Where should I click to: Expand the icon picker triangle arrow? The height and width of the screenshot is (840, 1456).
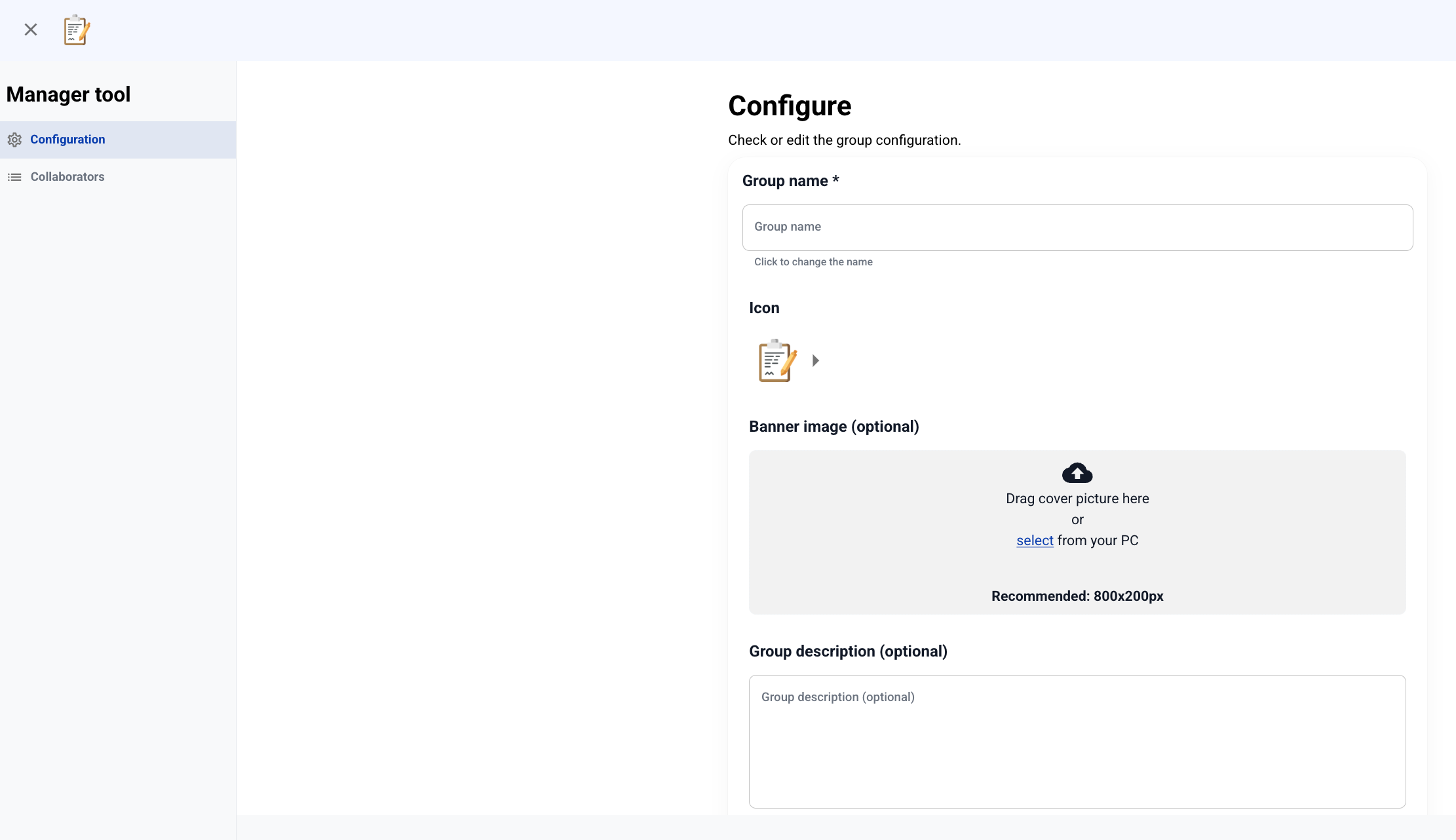click(x=816, y=360)
